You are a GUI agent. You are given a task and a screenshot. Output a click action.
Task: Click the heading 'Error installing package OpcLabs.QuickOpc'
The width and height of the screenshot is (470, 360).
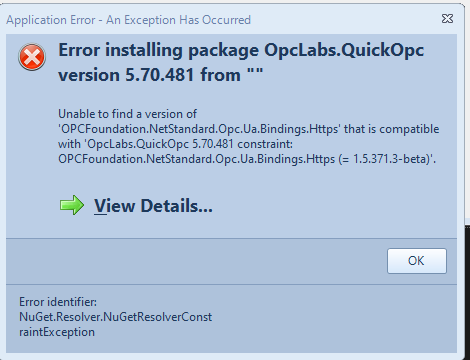point(241,51)
